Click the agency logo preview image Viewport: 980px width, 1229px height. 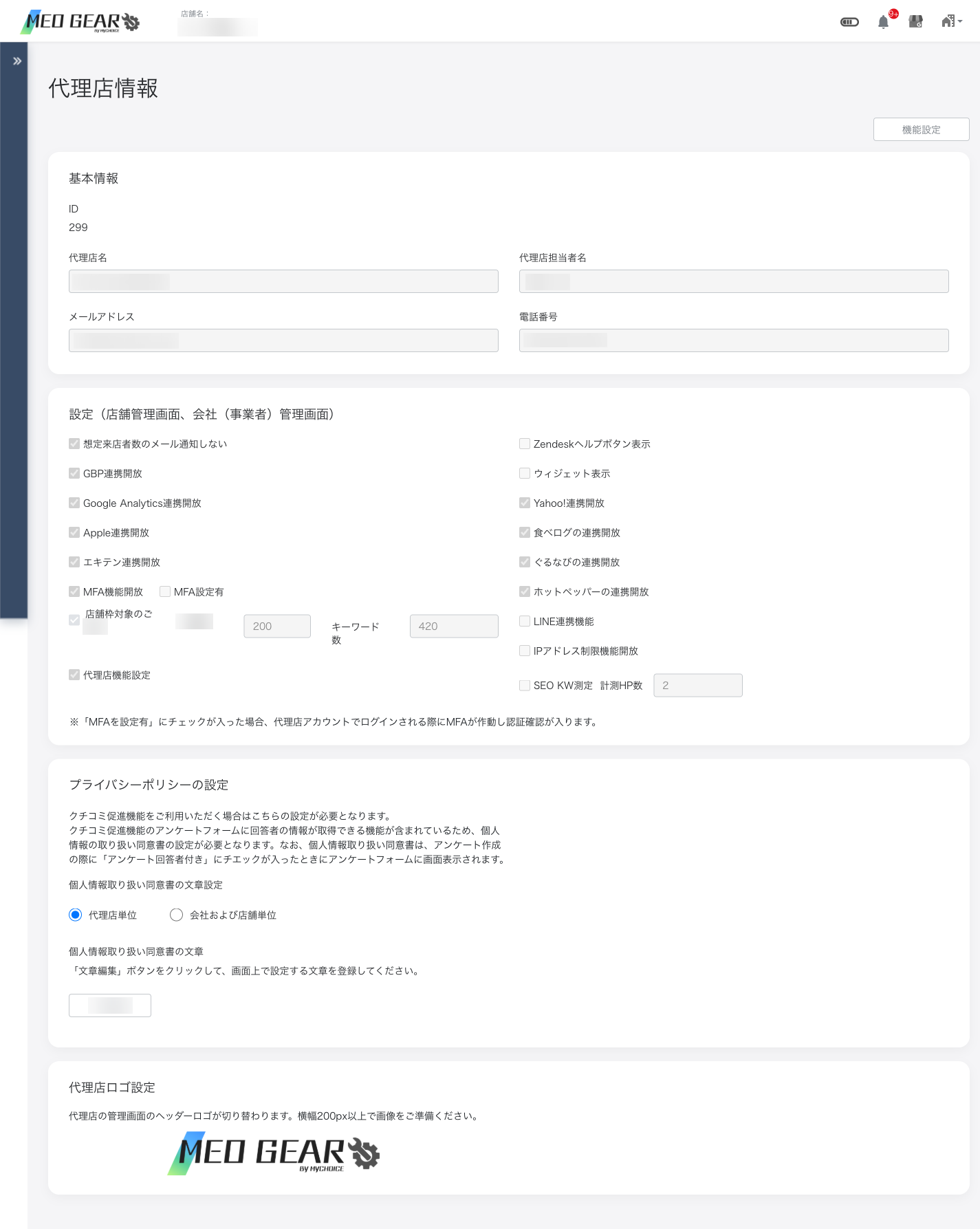(274, 1153)
